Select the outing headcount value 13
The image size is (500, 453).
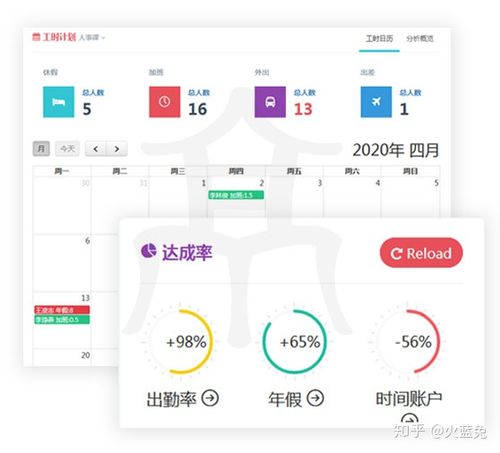coord(303,109)
